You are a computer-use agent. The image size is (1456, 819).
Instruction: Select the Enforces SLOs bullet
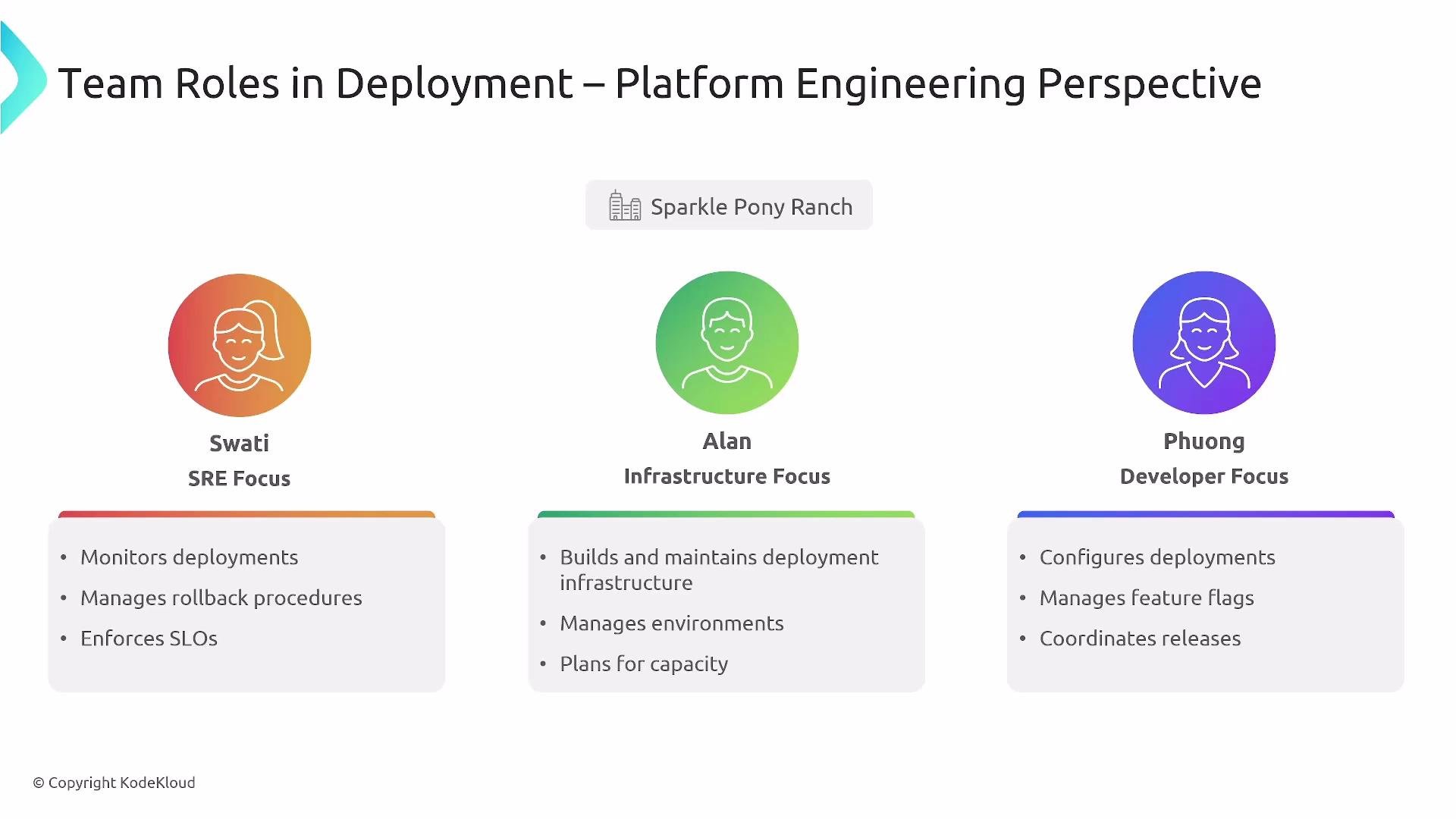click(149, 639)
